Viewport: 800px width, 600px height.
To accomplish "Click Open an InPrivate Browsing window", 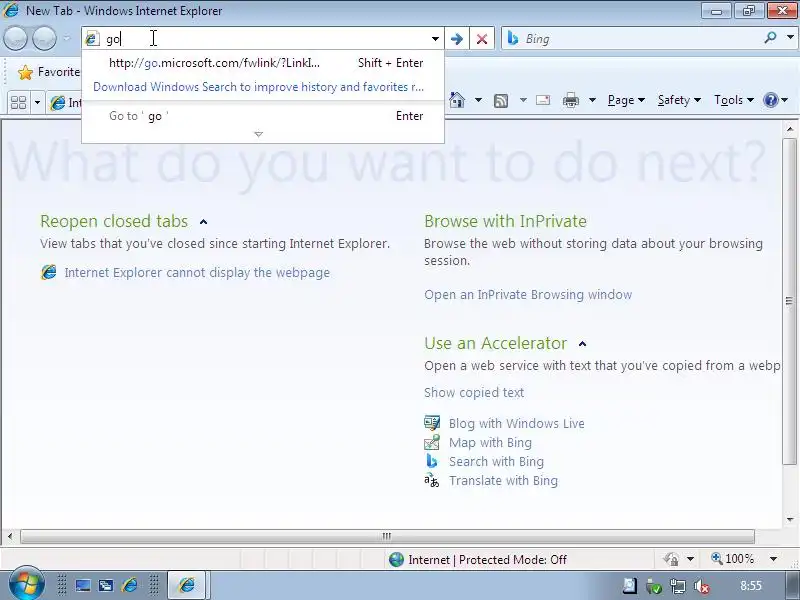I will (x=528, y=295).
